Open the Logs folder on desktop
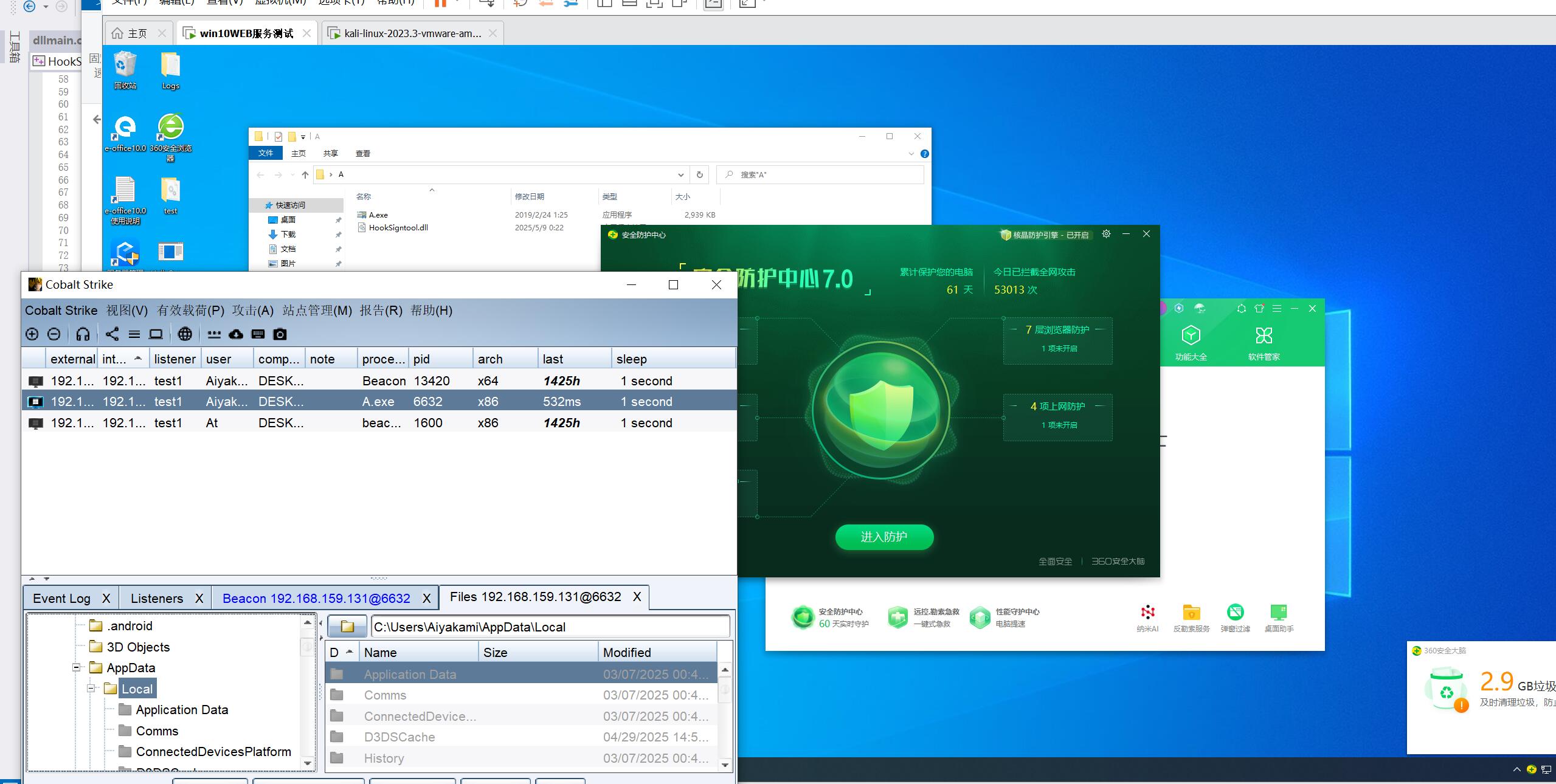Viewport: 1556px width, 784px height. [170, 70]
